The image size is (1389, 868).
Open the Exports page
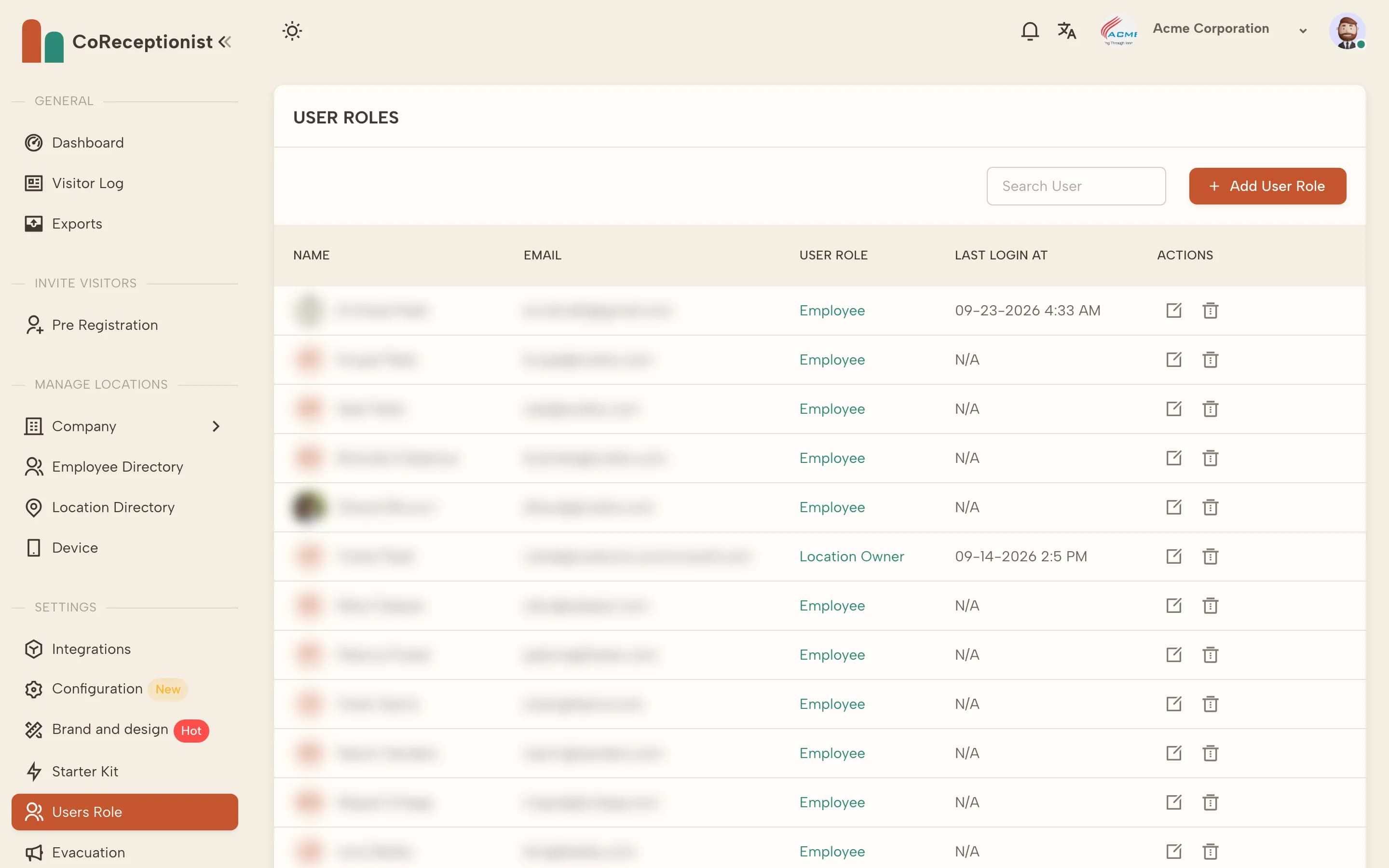click(x=124, y=223)
